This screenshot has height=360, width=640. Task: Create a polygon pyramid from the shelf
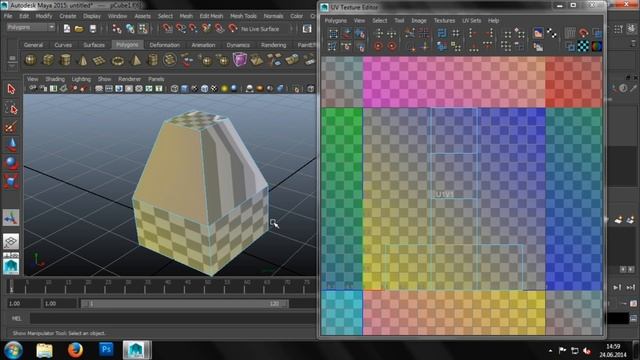click(x=136, y=60)
